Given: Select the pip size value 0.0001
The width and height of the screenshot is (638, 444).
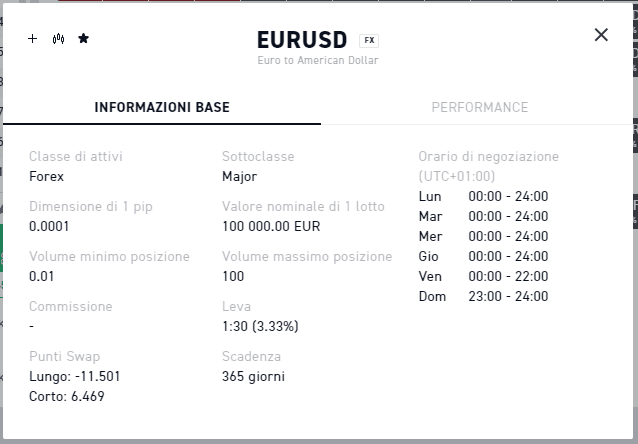Looking at the screenshot, I should pyautogui.click(x=49, y=226).
